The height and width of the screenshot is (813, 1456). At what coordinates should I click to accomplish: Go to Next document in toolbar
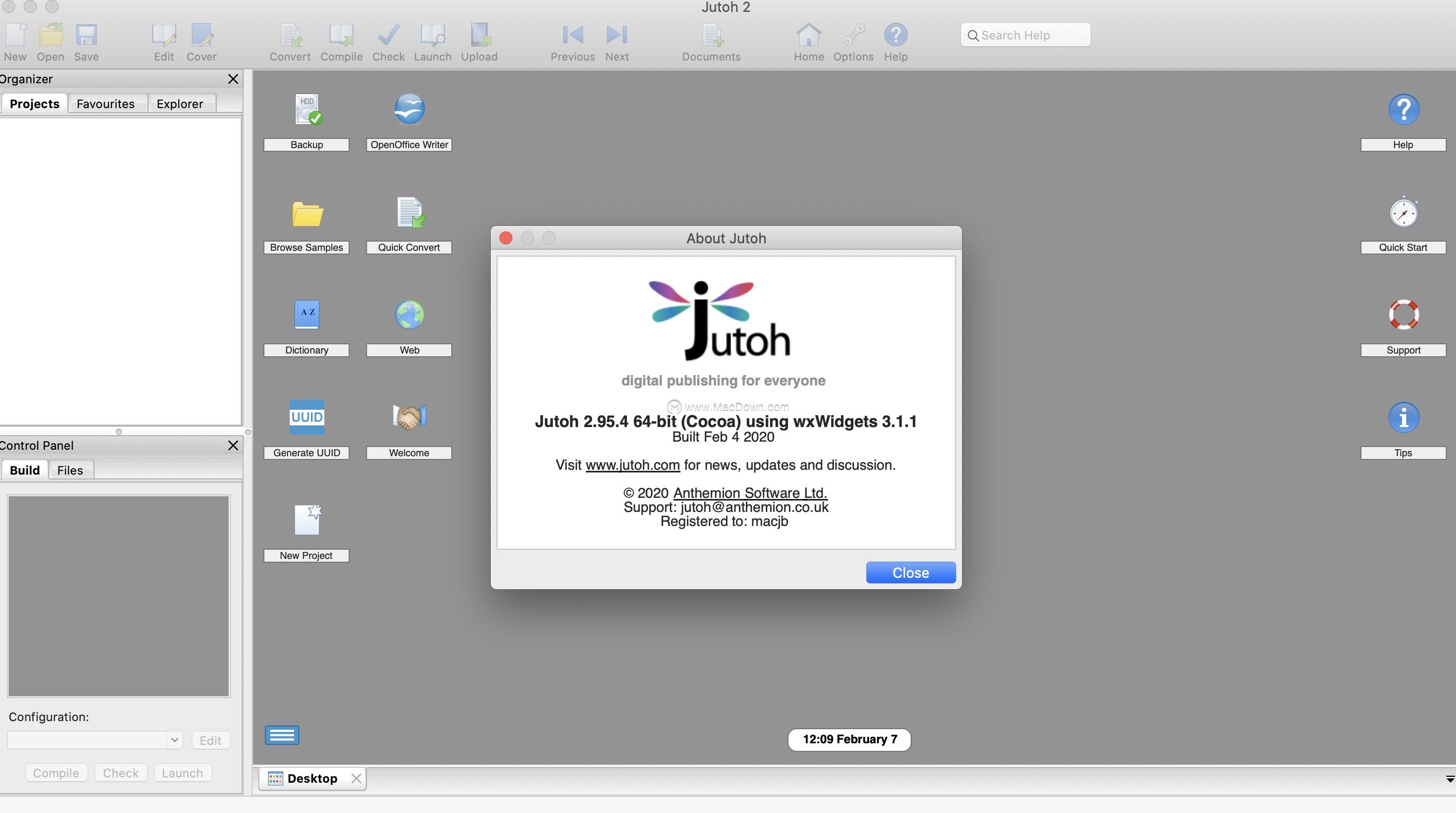(617, 35)
